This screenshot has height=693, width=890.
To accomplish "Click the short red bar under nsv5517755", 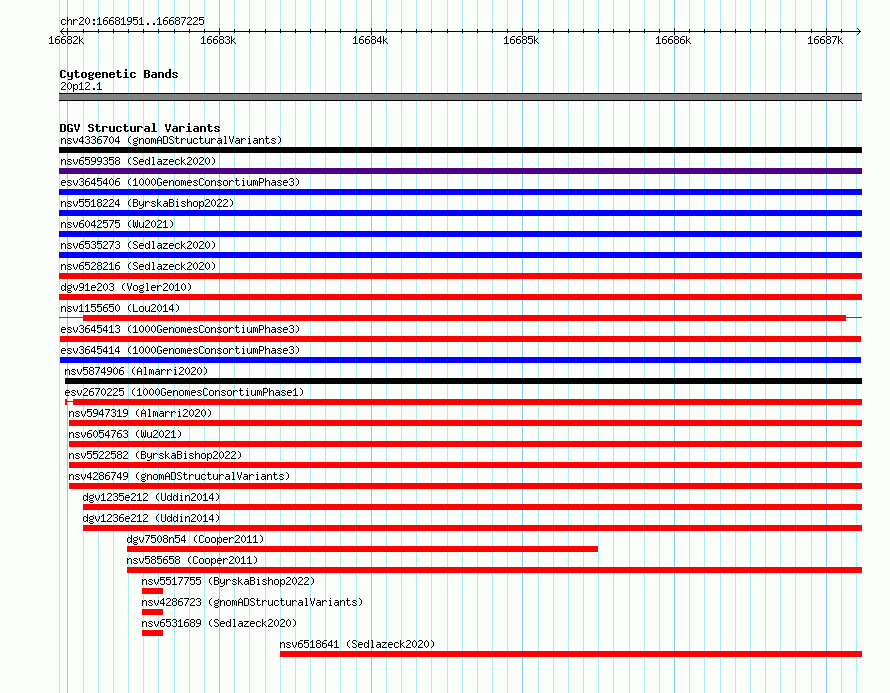I will [153, 591].
